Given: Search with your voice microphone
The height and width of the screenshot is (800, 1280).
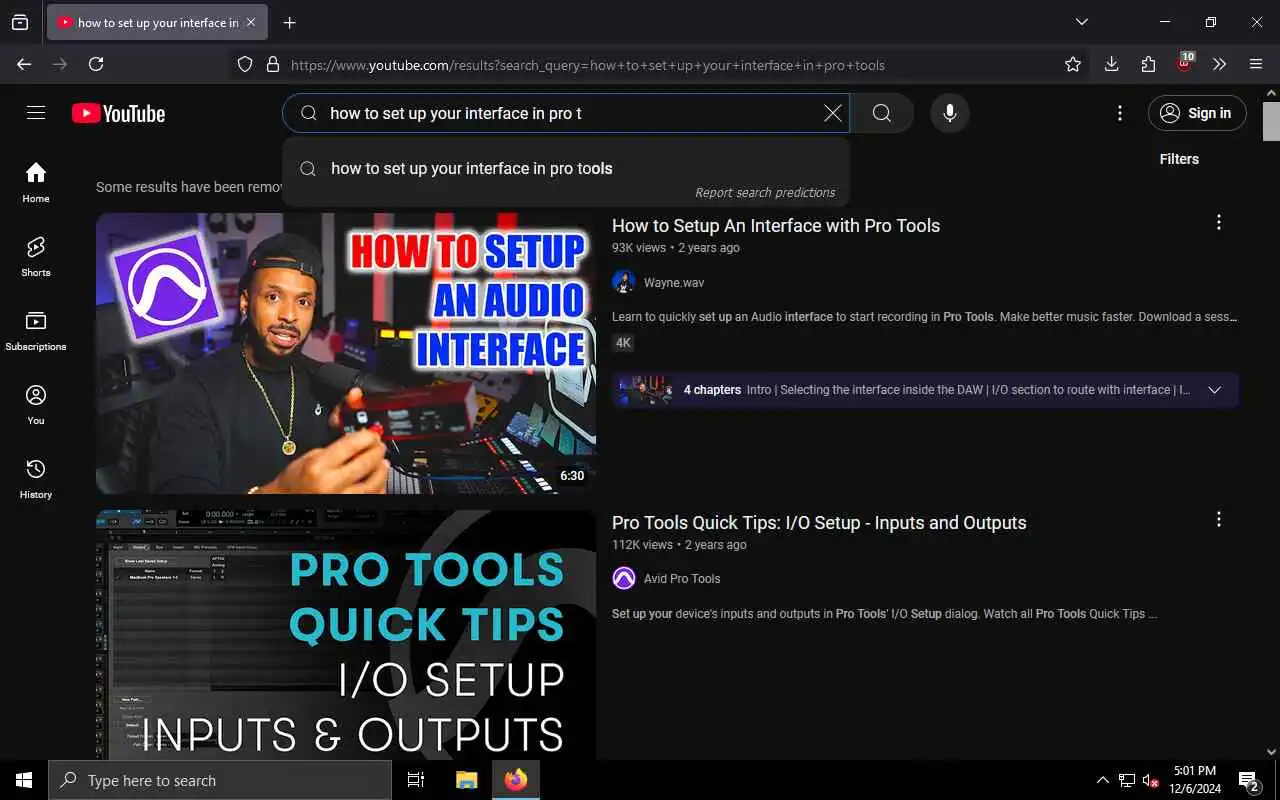Looking at the screenshot, I should tap(950, 113).
